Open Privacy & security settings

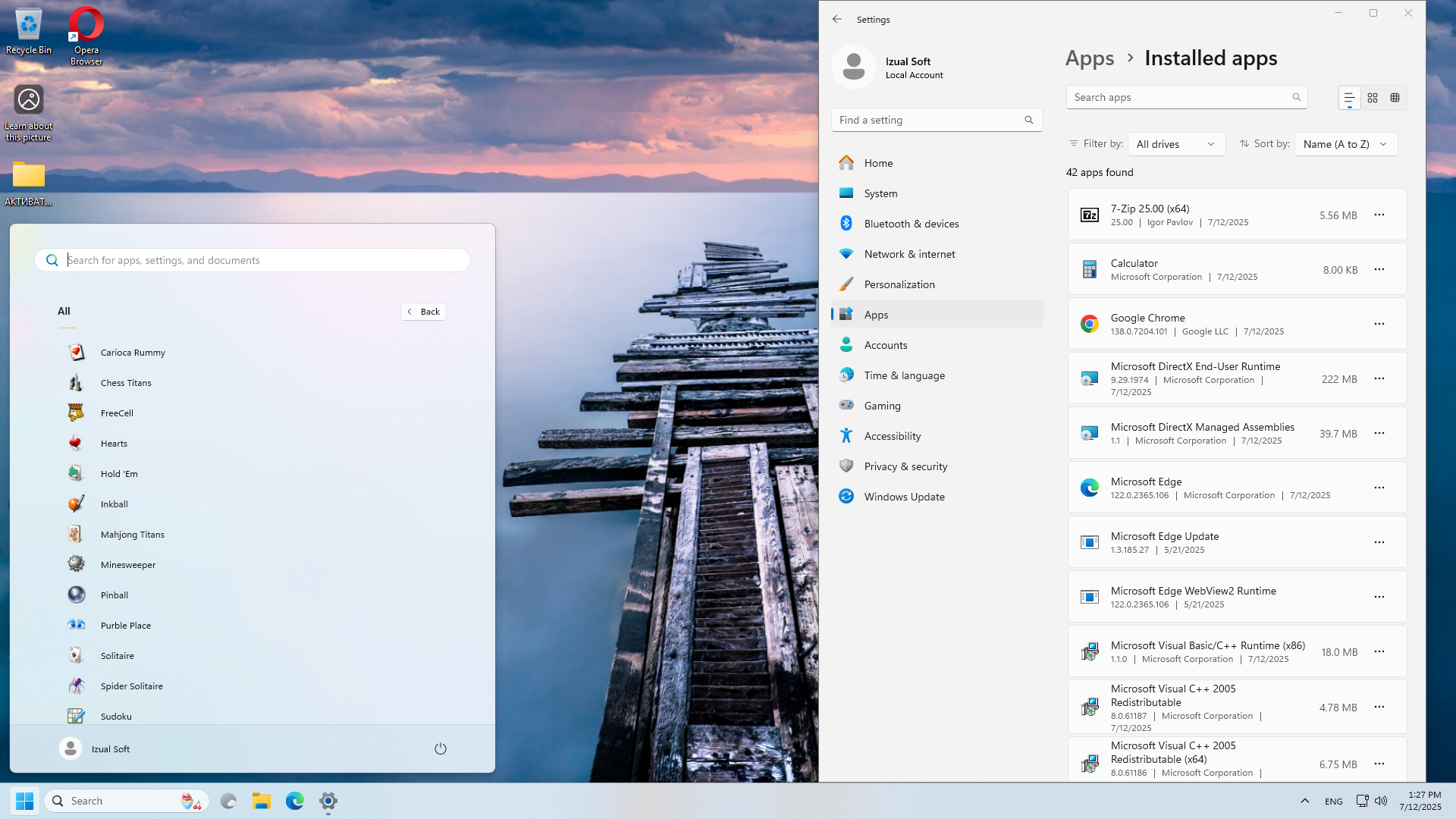click(x=937, y=466)
